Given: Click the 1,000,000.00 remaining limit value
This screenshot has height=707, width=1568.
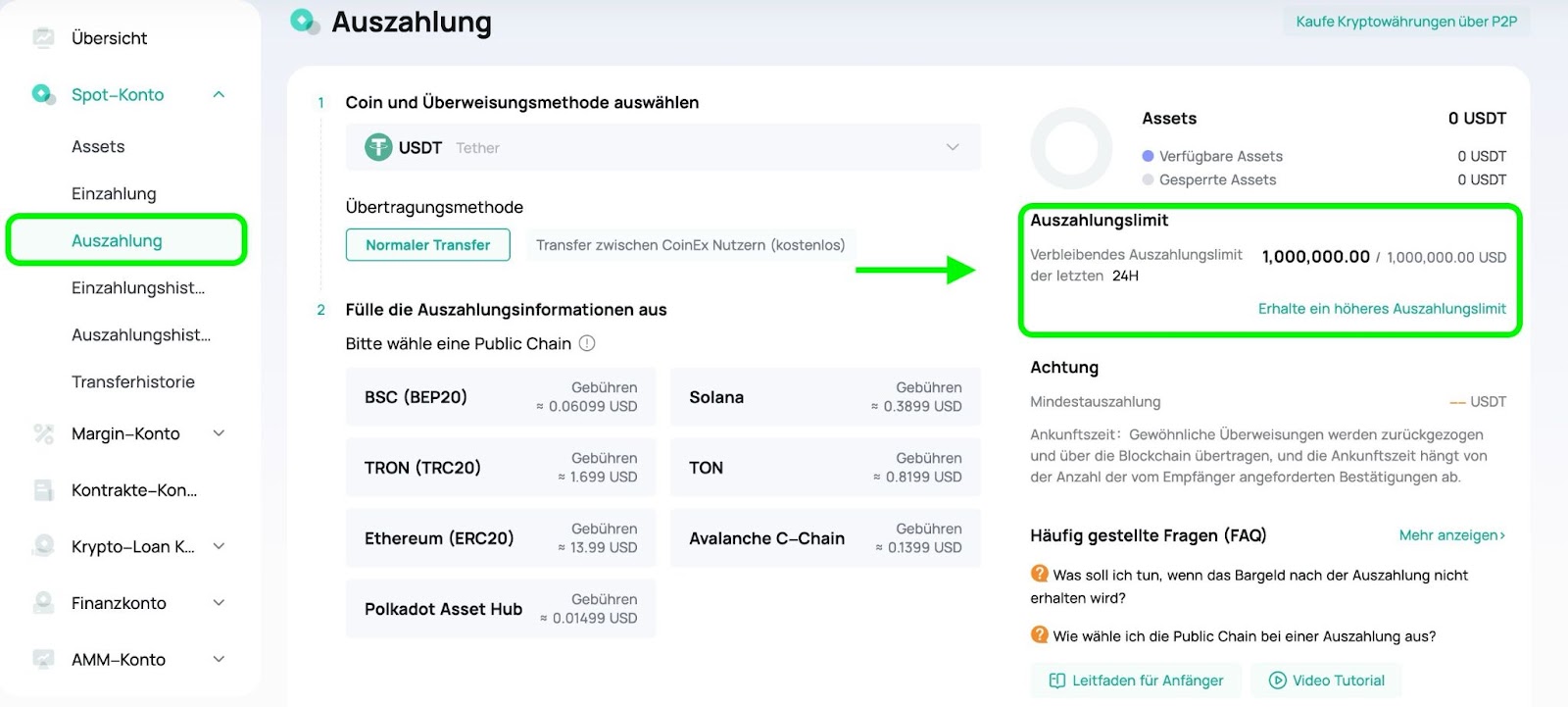Looking at the screenshot, I should click(1316, 257).
